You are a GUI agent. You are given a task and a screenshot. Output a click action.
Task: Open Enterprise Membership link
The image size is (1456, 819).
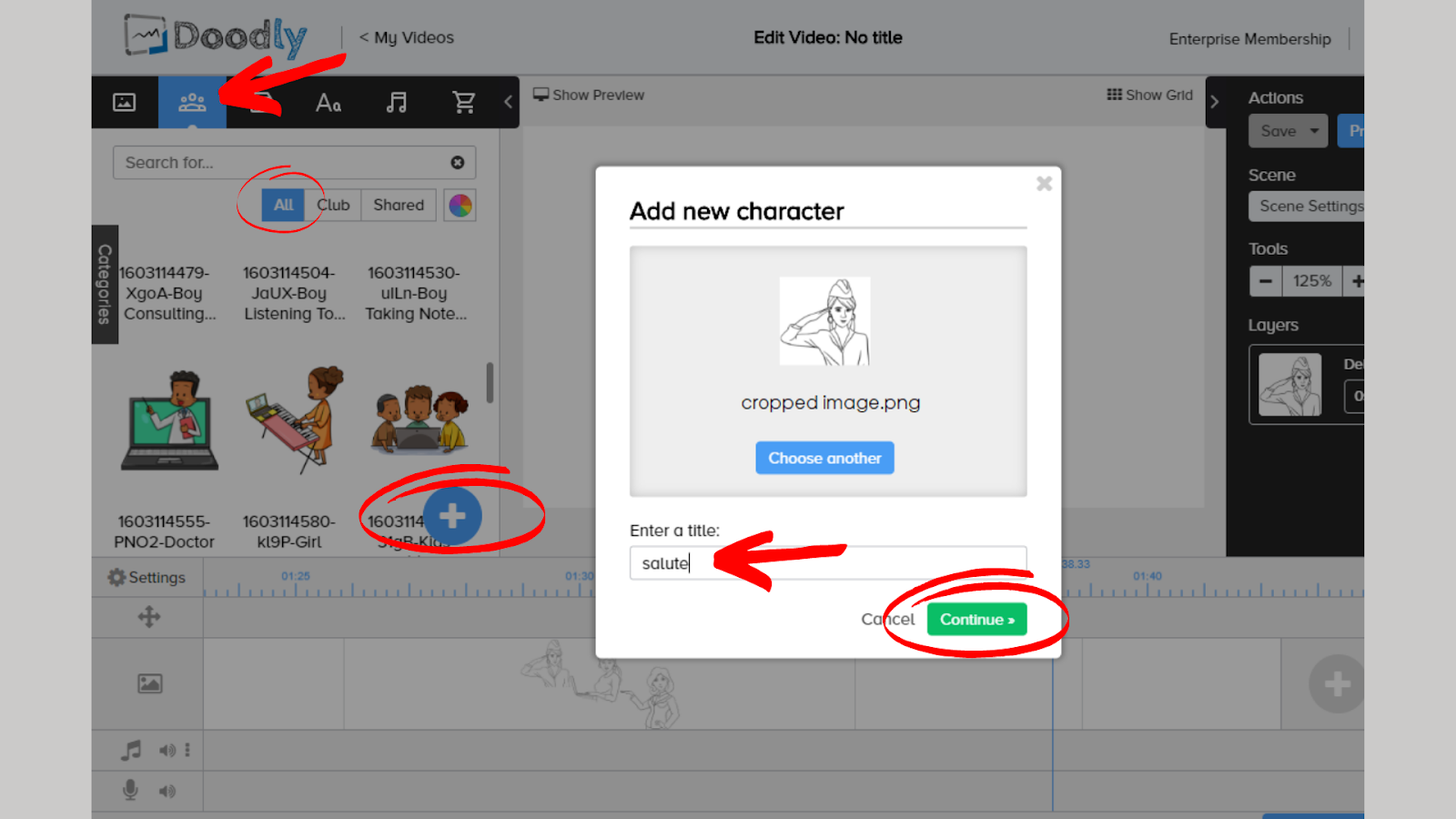point(1249,39)
